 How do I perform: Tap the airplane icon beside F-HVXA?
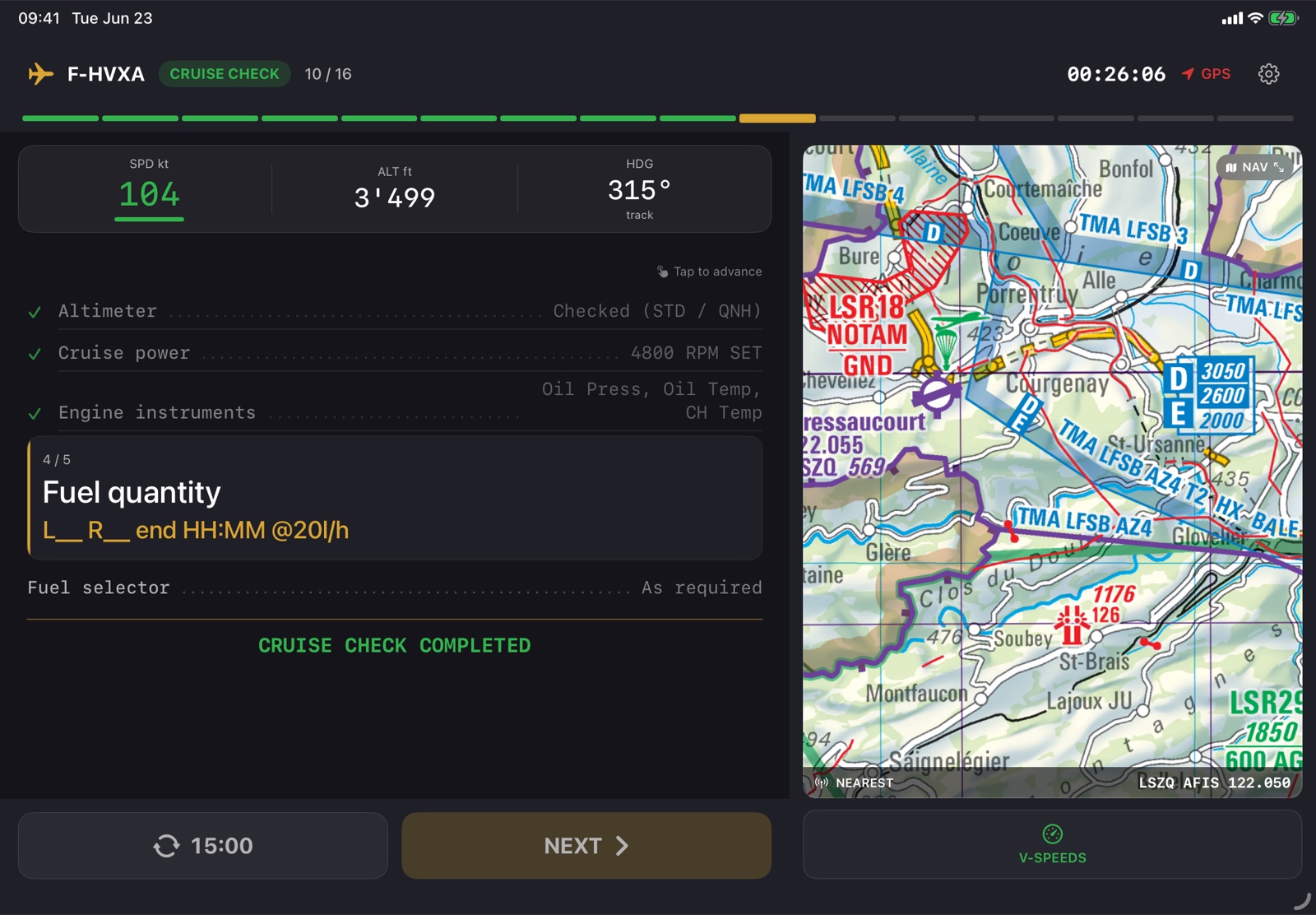(x=40, y=74)
